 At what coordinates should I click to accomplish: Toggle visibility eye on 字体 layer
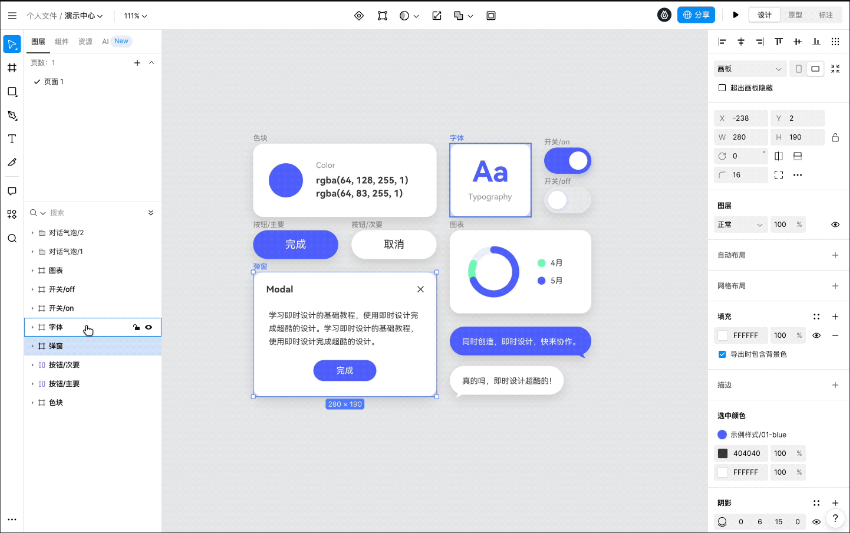149,327
